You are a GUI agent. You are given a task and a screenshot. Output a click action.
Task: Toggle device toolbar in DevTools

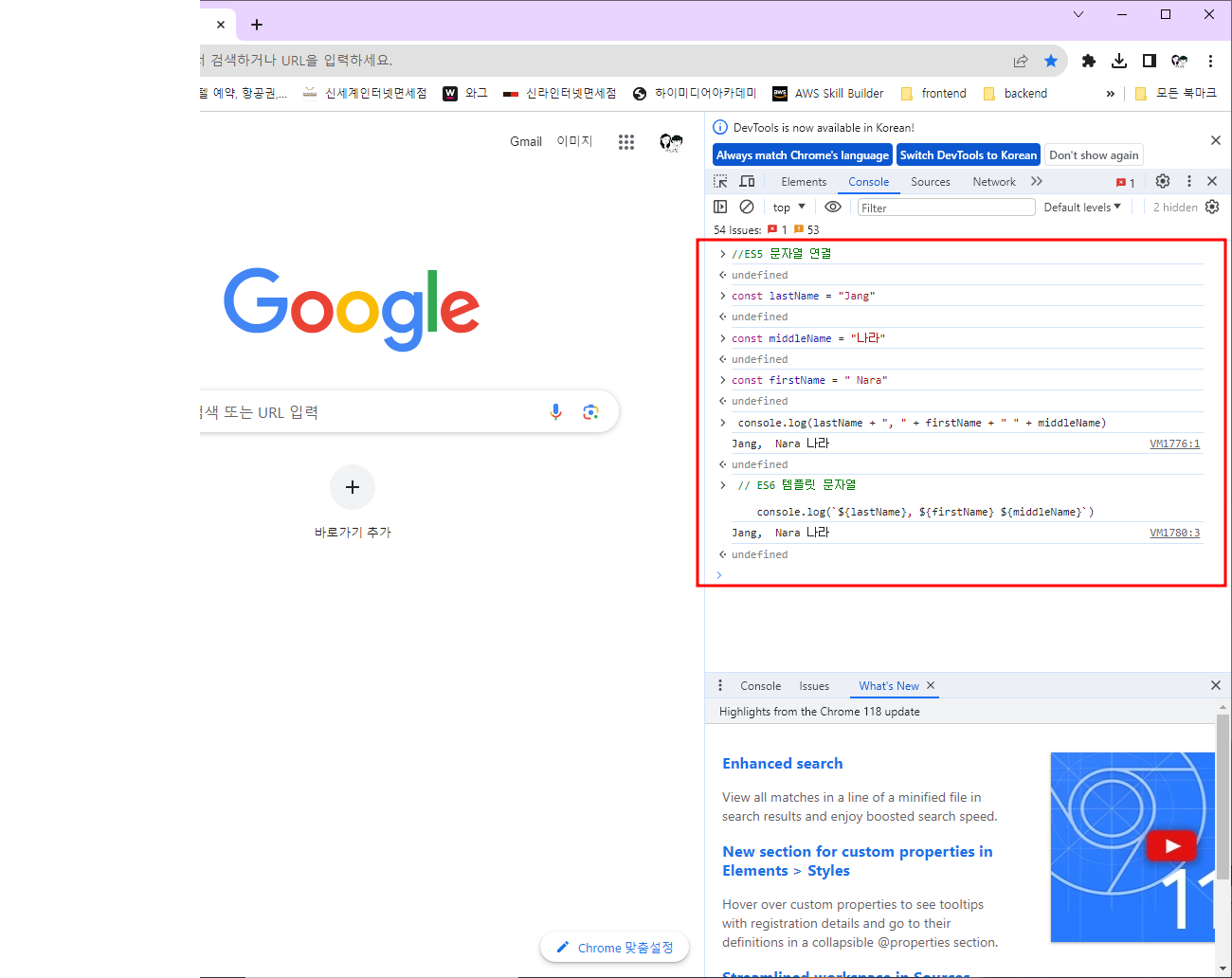pos(748,181)
